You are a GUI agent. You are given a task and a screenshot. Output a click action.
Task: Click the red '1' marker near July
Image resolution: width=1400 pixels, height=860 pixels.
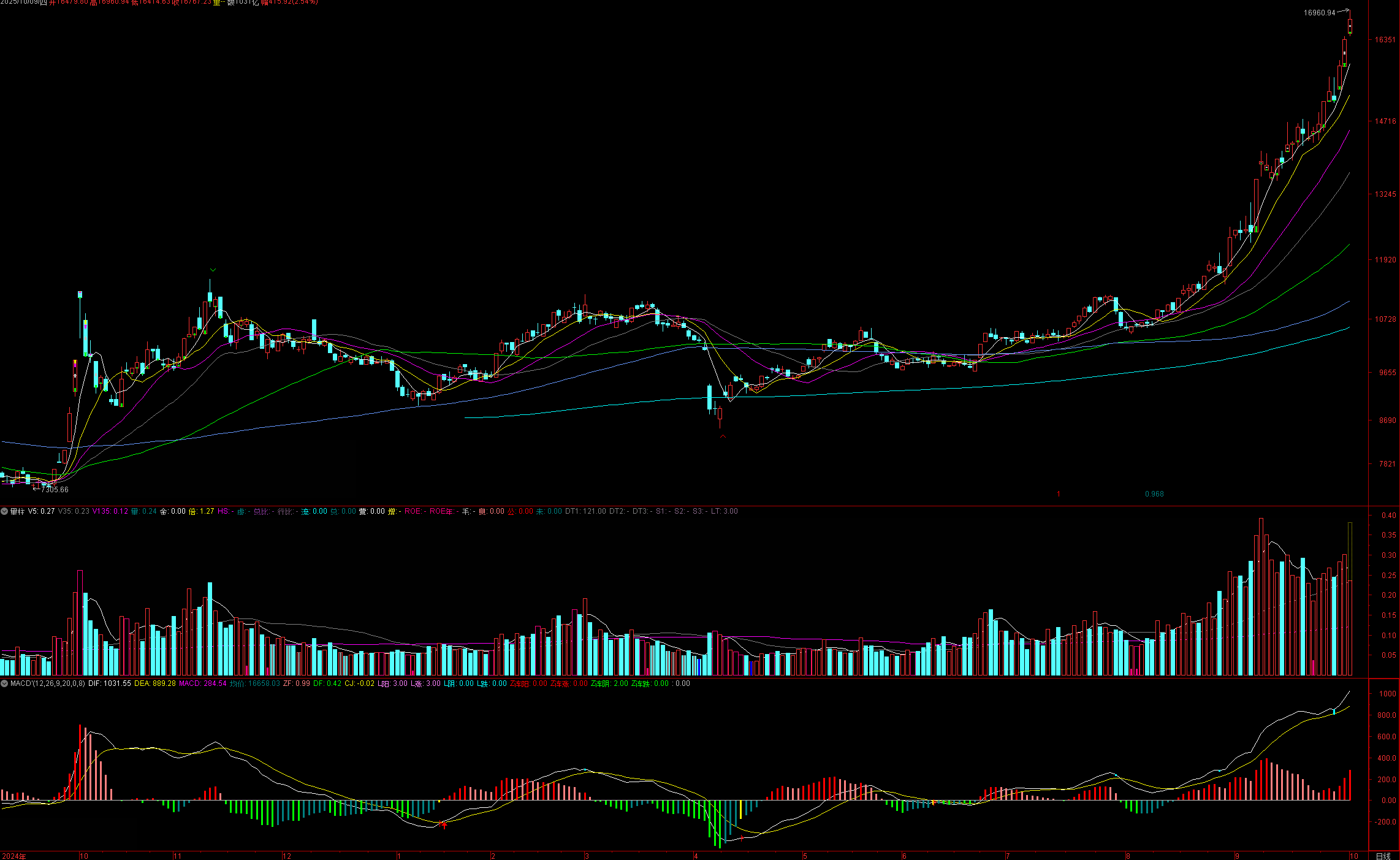(x=1058, y=494)
